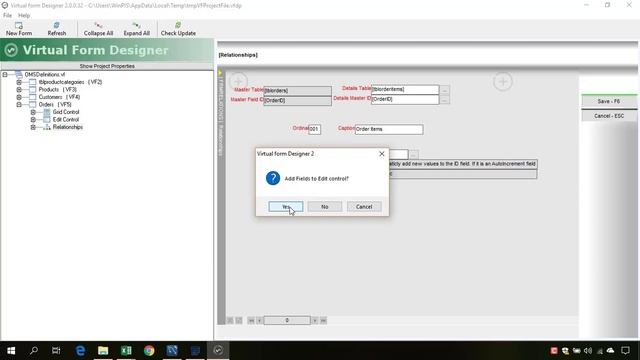
Task: Click the Products form icon in tree
Action: pyautogui.click(x=33, y=89)
